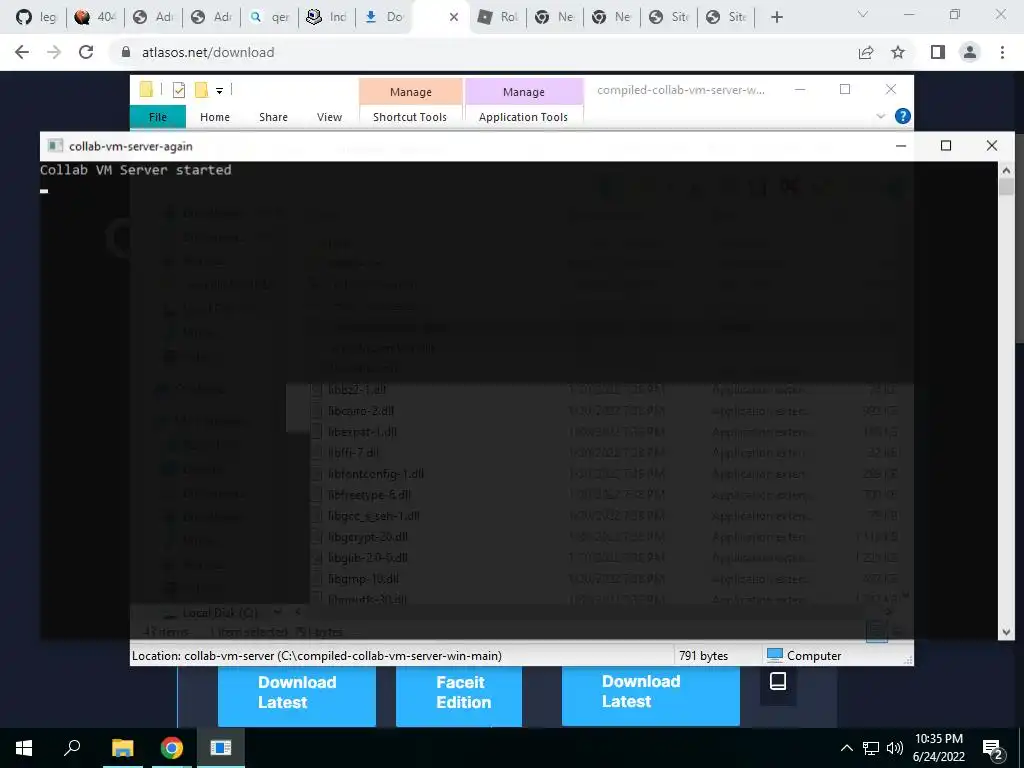Share this page icon in address bar

coord(866,52)
